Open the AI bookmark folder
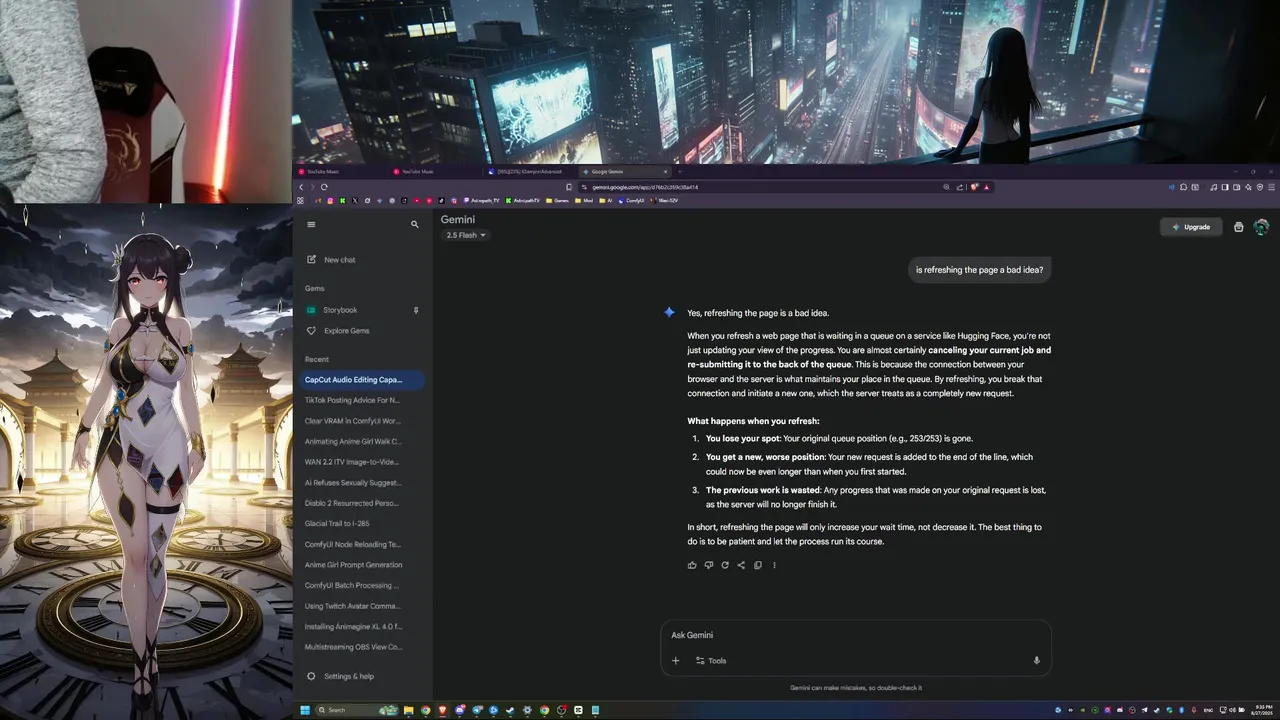The image size is (1280, 720). tap(605, 201)
